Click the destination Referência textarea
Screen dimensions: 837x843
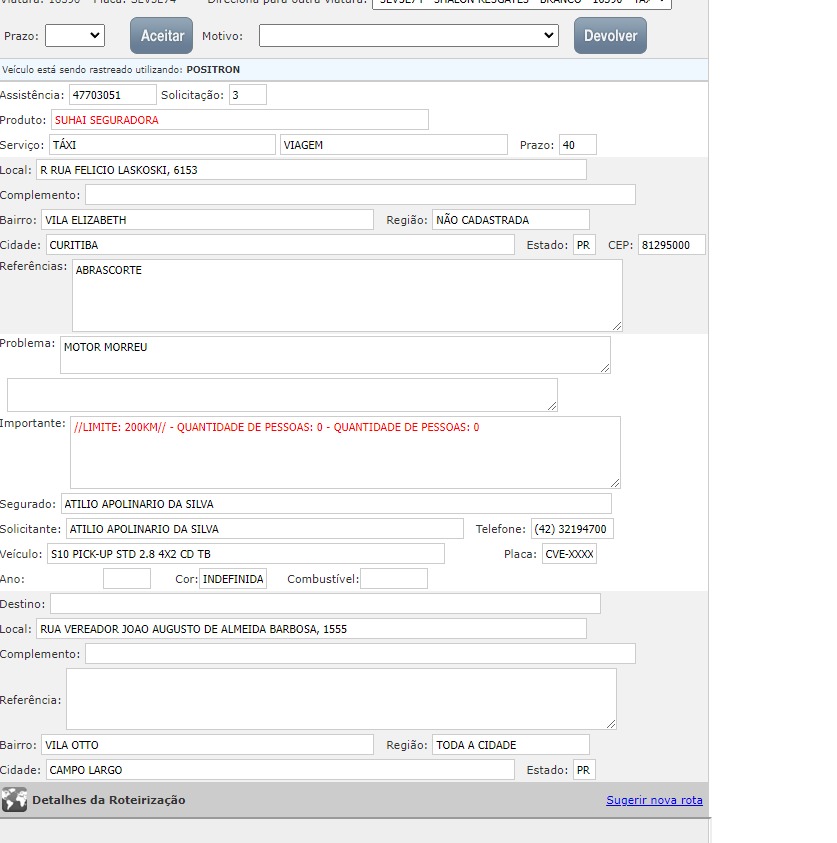(x=341, y=699)
